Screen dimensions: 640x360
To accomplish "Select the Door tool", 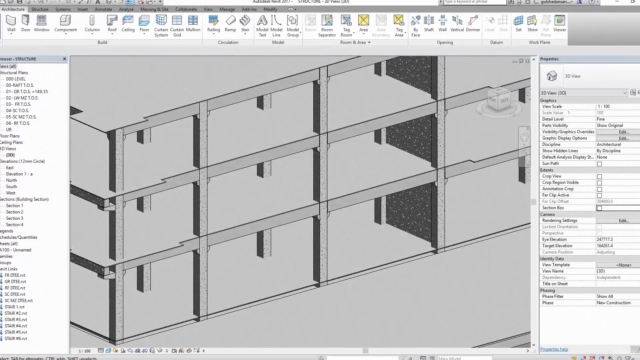I will [25, 24].
